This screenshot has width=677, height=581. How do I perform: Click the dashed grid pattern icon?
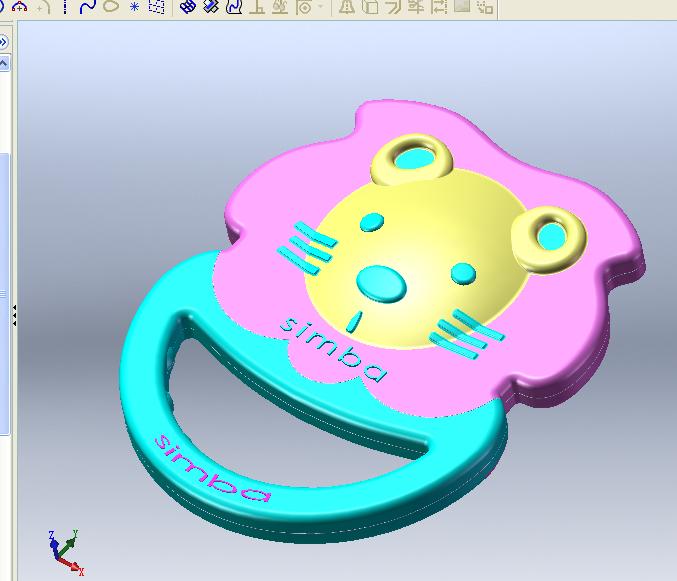click(x=157, y=6)
